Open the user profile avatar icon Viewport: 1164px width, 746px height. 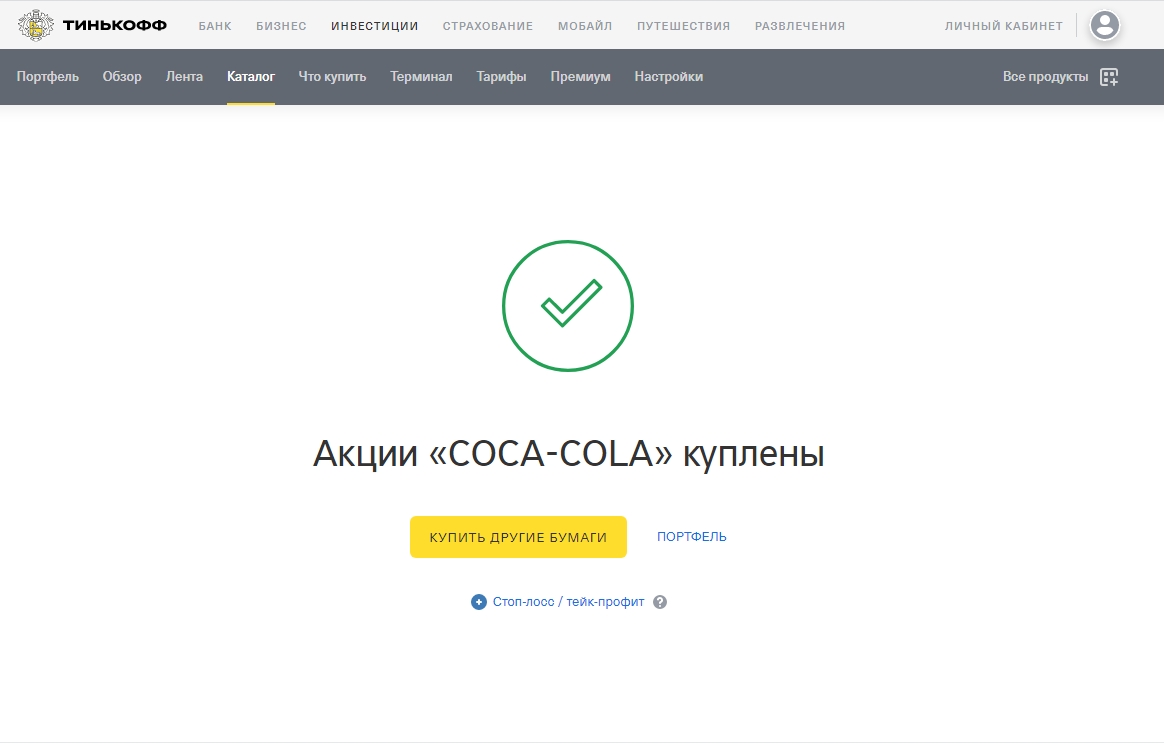point(1104,25)
